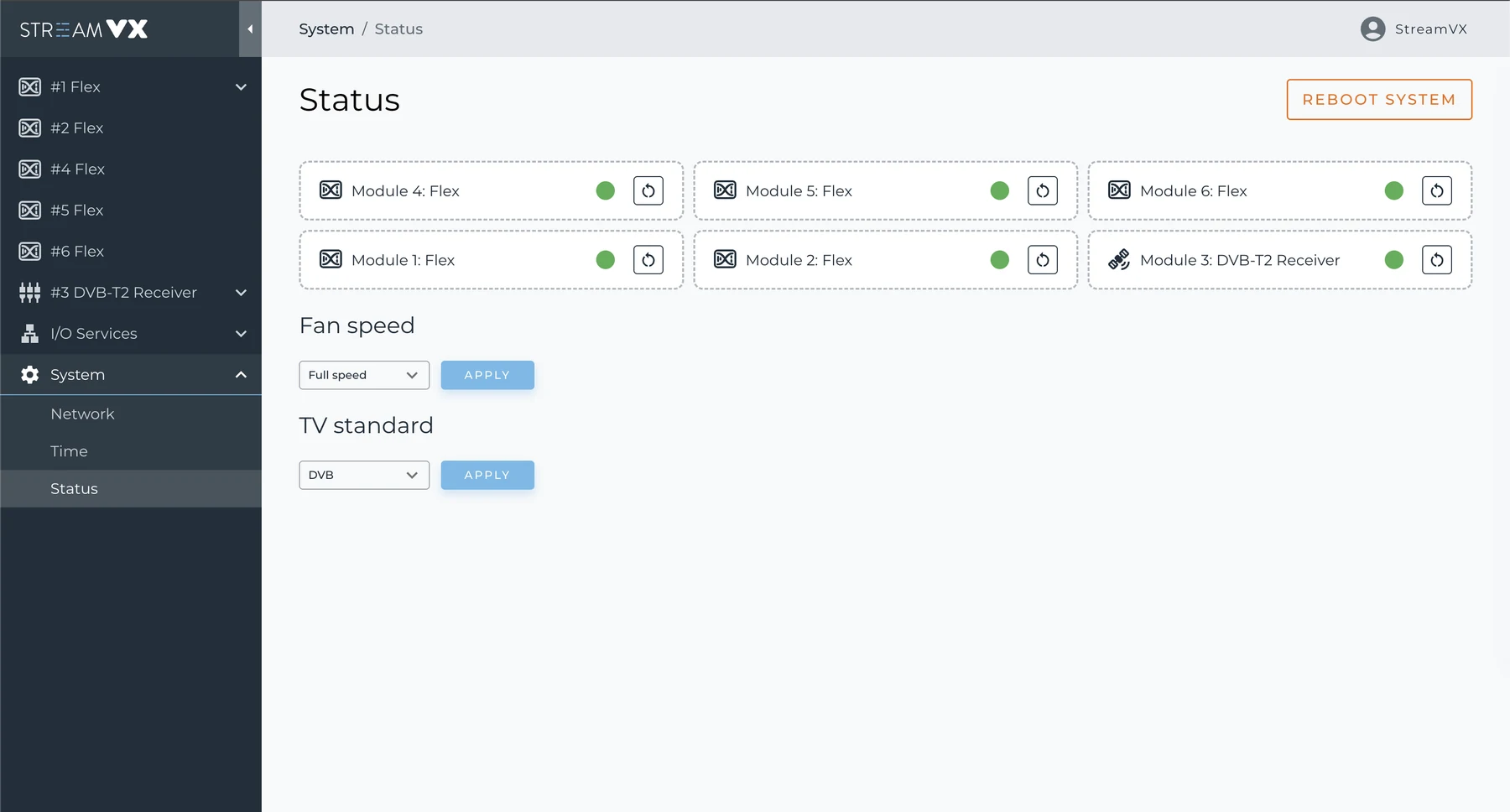Click the System breadcrumb link
The width and height of the screenshot is (1510, 812).
pos(326,29)
